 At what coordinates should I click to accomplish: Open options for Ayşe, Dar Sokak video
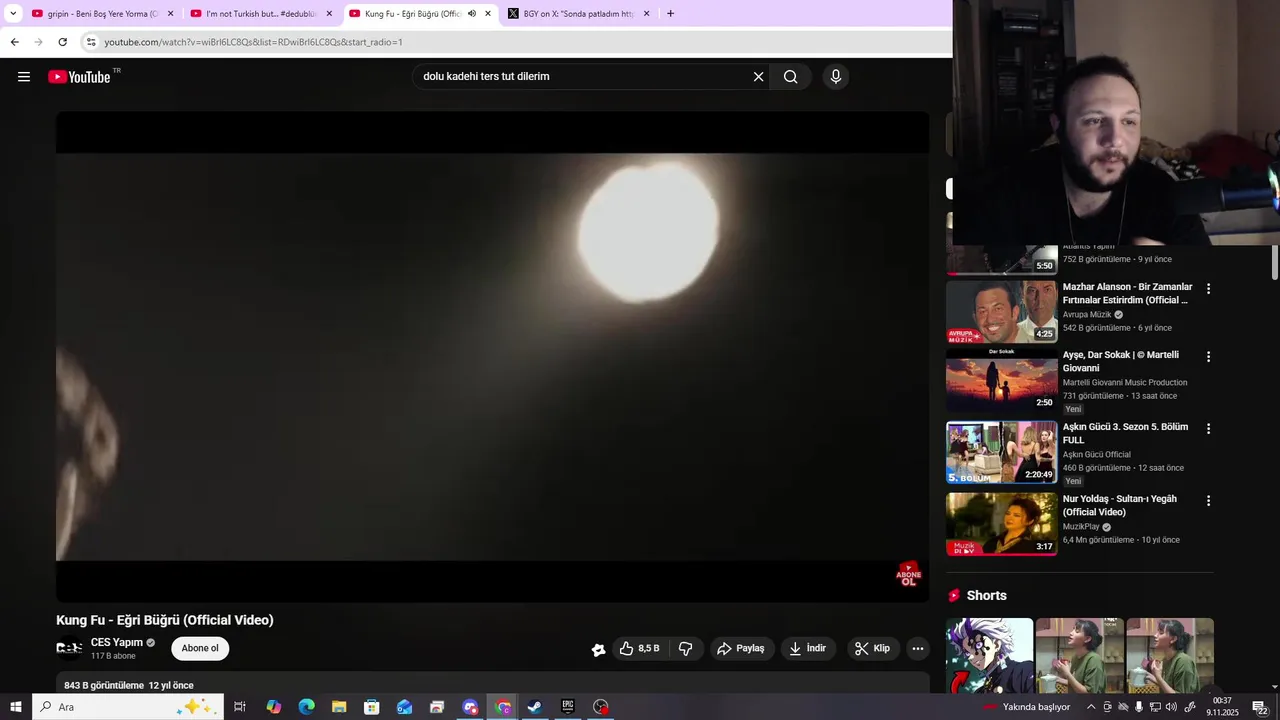1208,357
